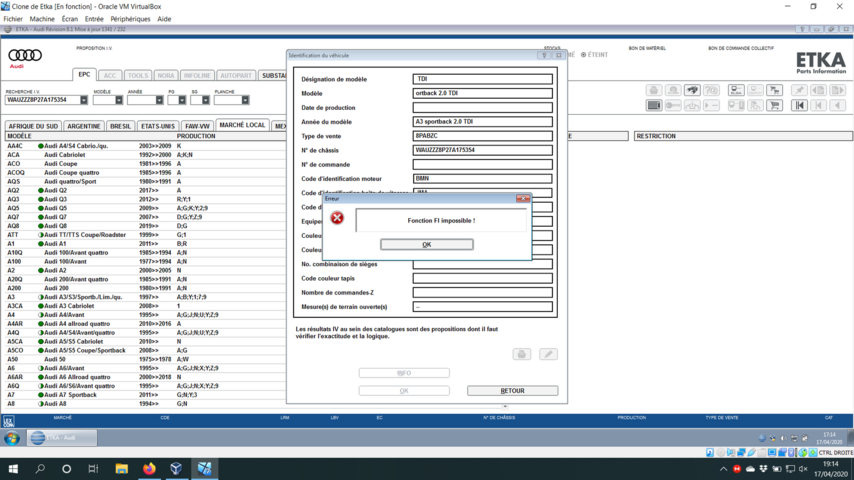Click muted volume icon in host tray
The width and height of the screenshot is (854, 480).
[803, 469]
